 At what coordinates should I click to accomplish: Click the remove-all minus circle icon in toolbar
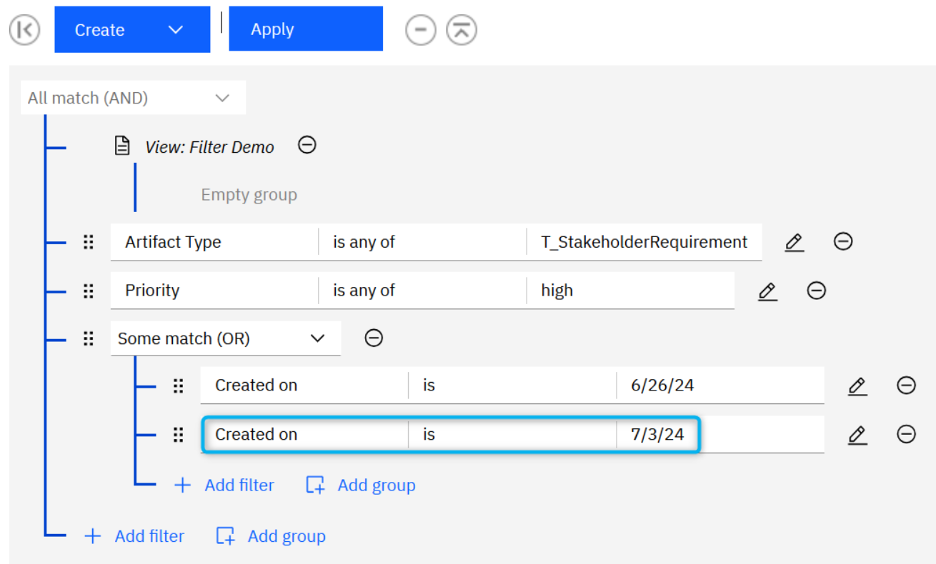(421, 30)
